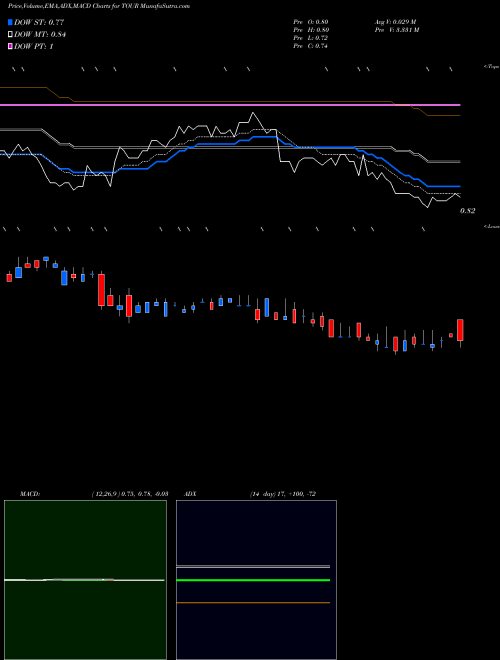Click the 0.82 price label on EMA chart

tap(468, 211)
